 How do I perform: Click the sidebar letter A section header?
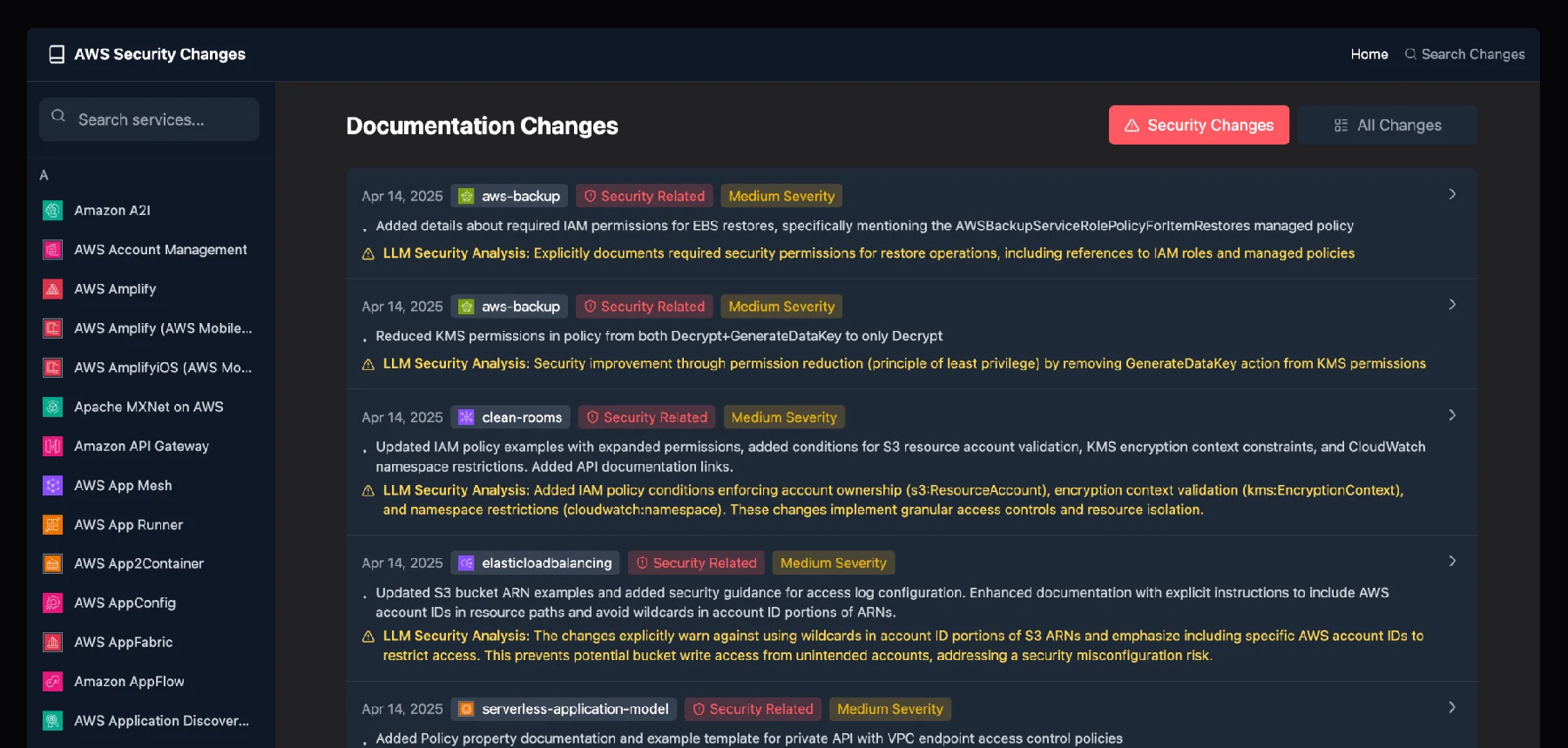(x=44, y=175)
